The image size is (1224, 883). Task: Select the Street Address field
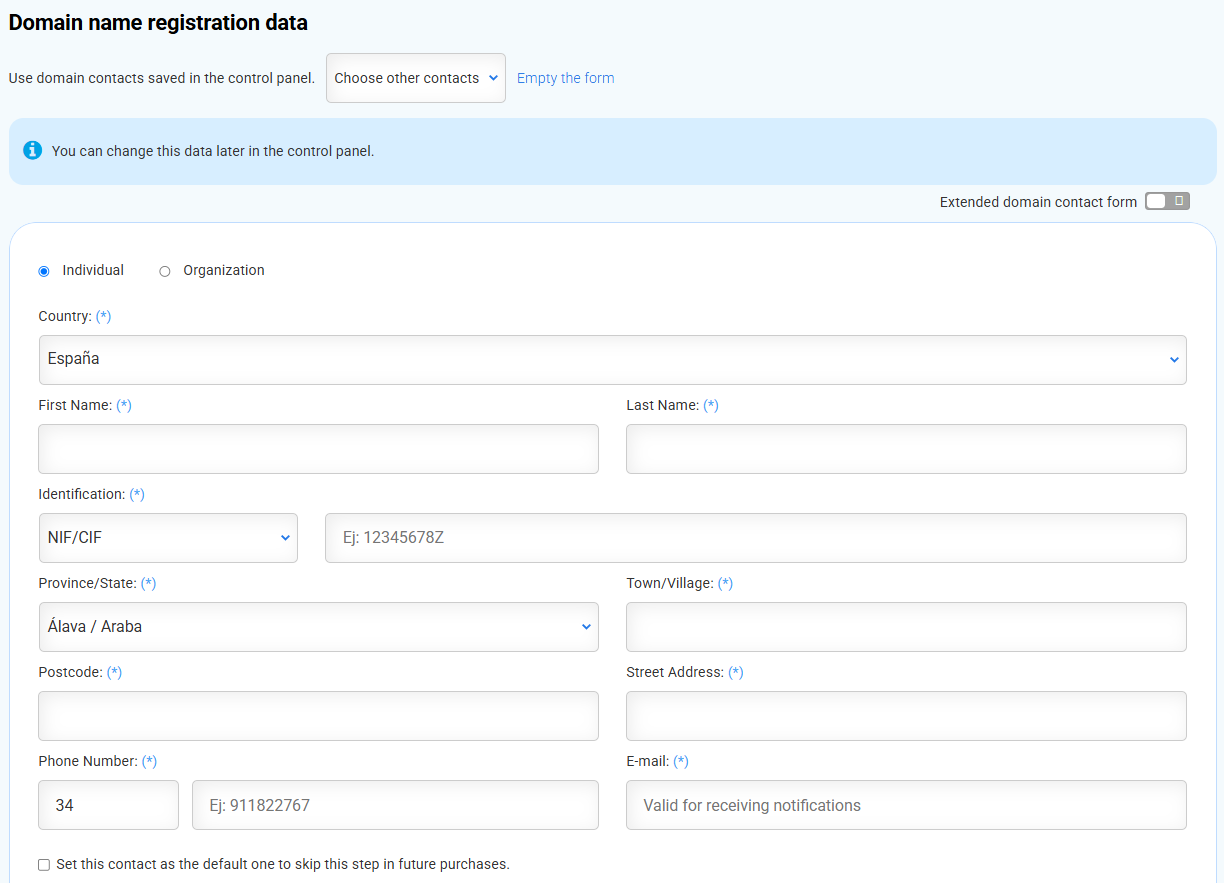[x=906, y=716]
